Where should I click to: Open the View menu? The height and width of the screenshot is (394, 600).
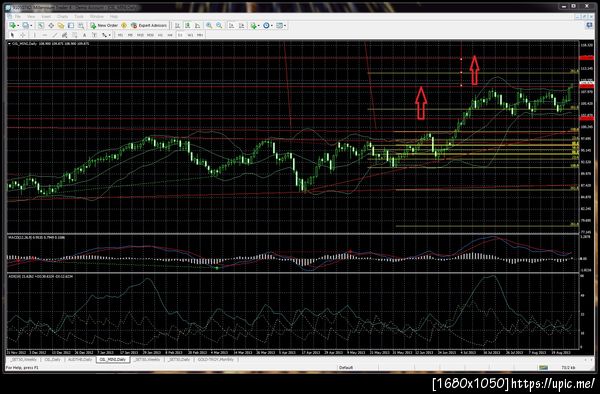(x=31, y=16)
